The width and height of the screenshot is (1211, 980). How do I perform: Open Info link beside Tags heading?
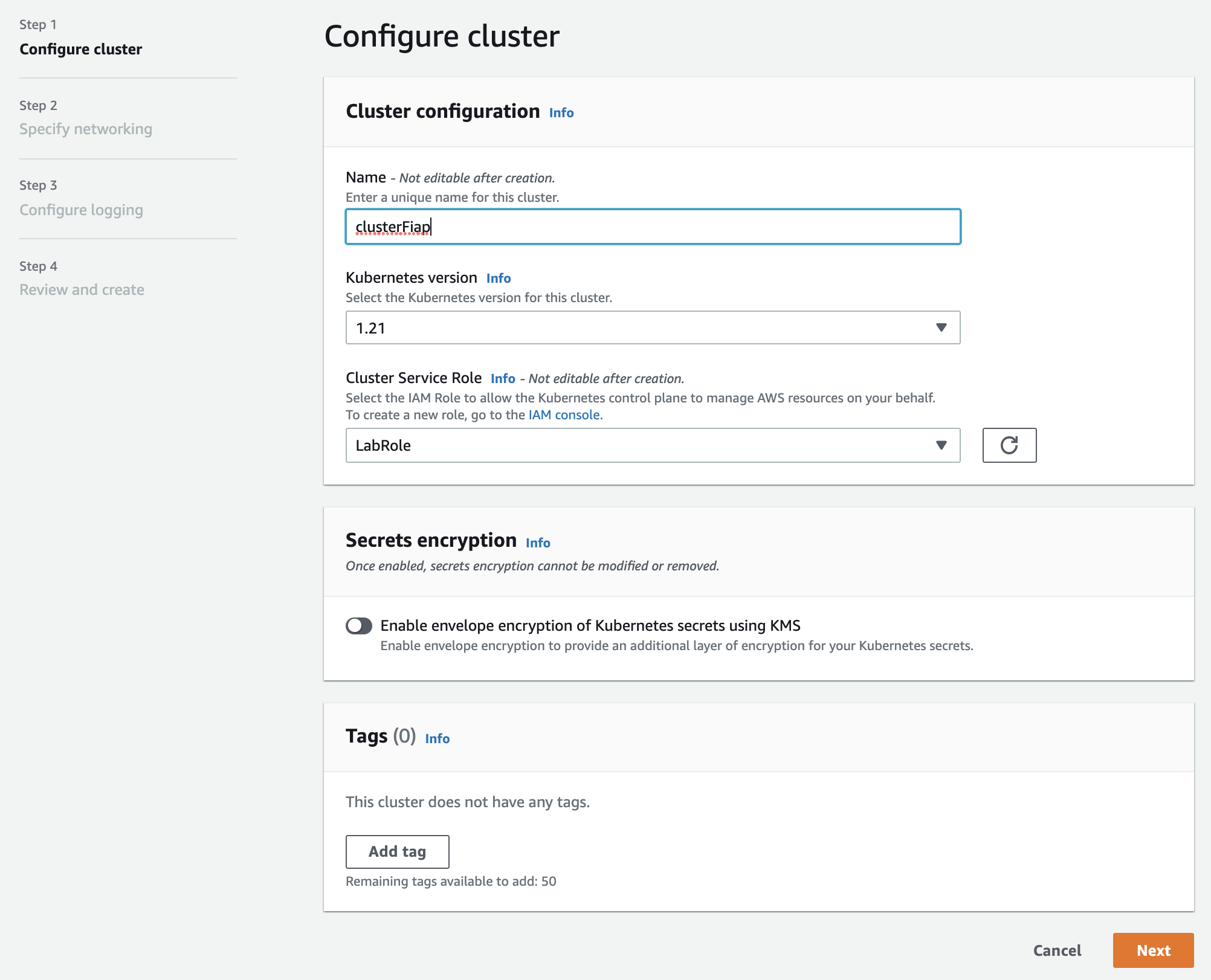pos(437,738)
